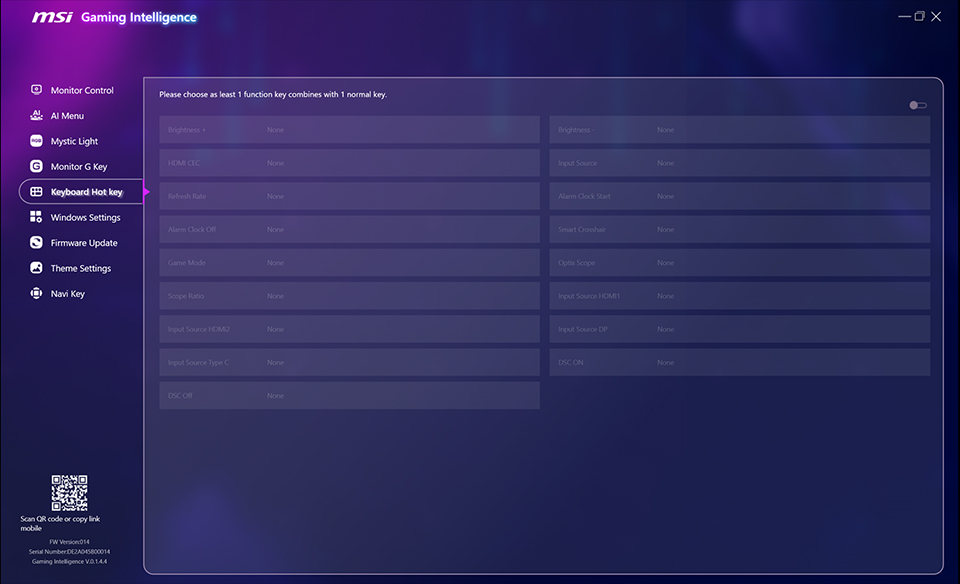Open the Game Mode key assignment selector
This screenshot has height=584, width=960.
click(x=349, y=262)
